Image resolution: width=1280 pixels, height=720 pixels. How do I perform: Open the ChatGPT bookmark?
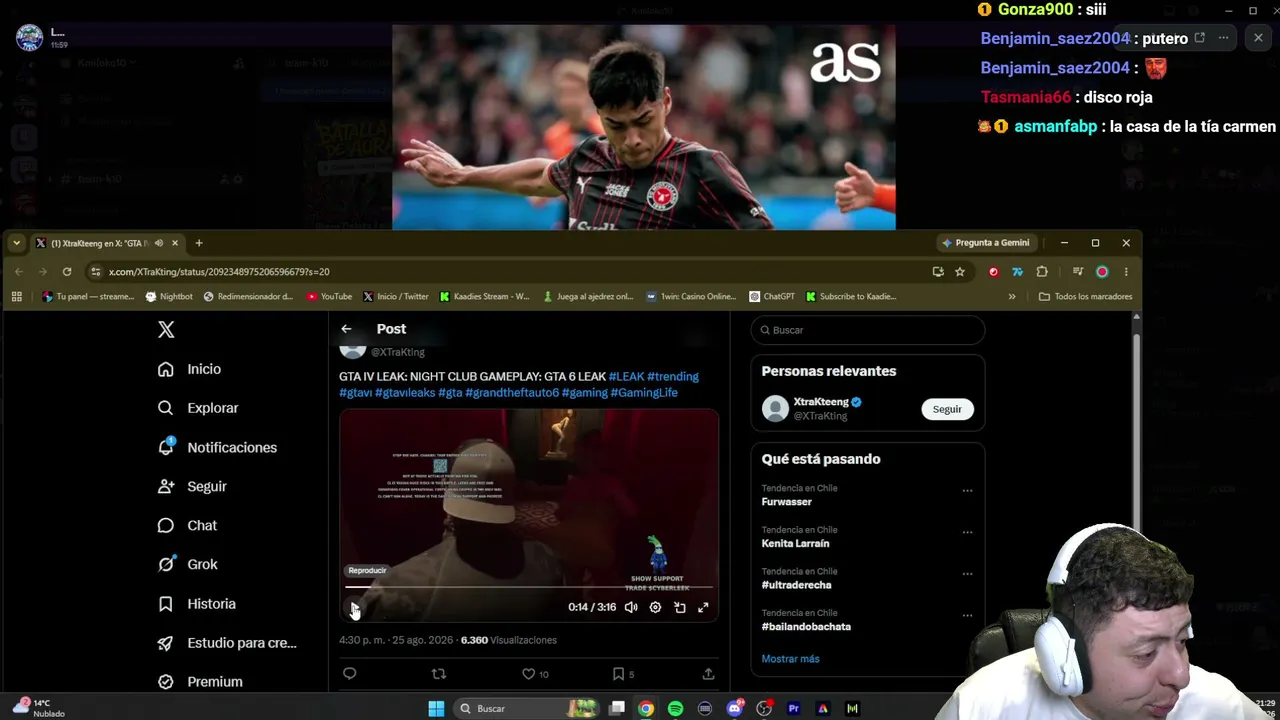(x=771, y=297)
